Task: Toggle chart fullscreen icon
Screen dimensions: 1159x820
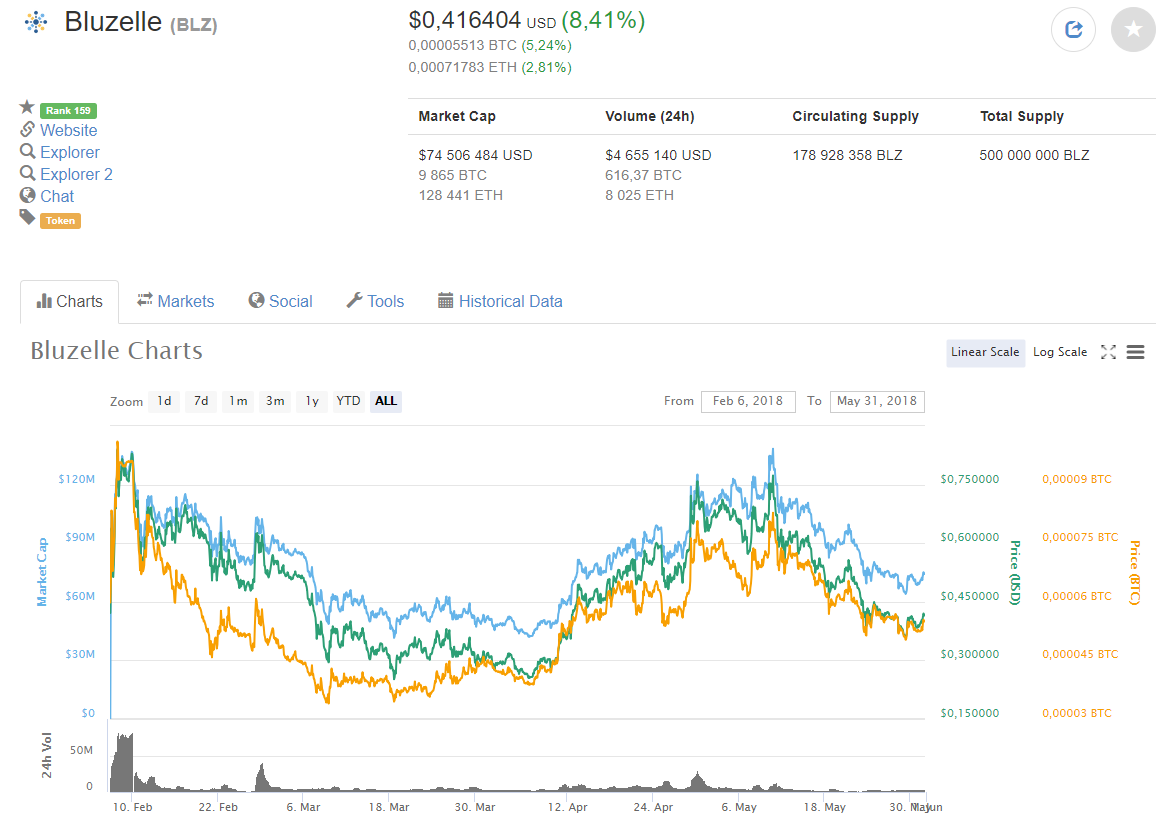Action: pos(1108,352)
